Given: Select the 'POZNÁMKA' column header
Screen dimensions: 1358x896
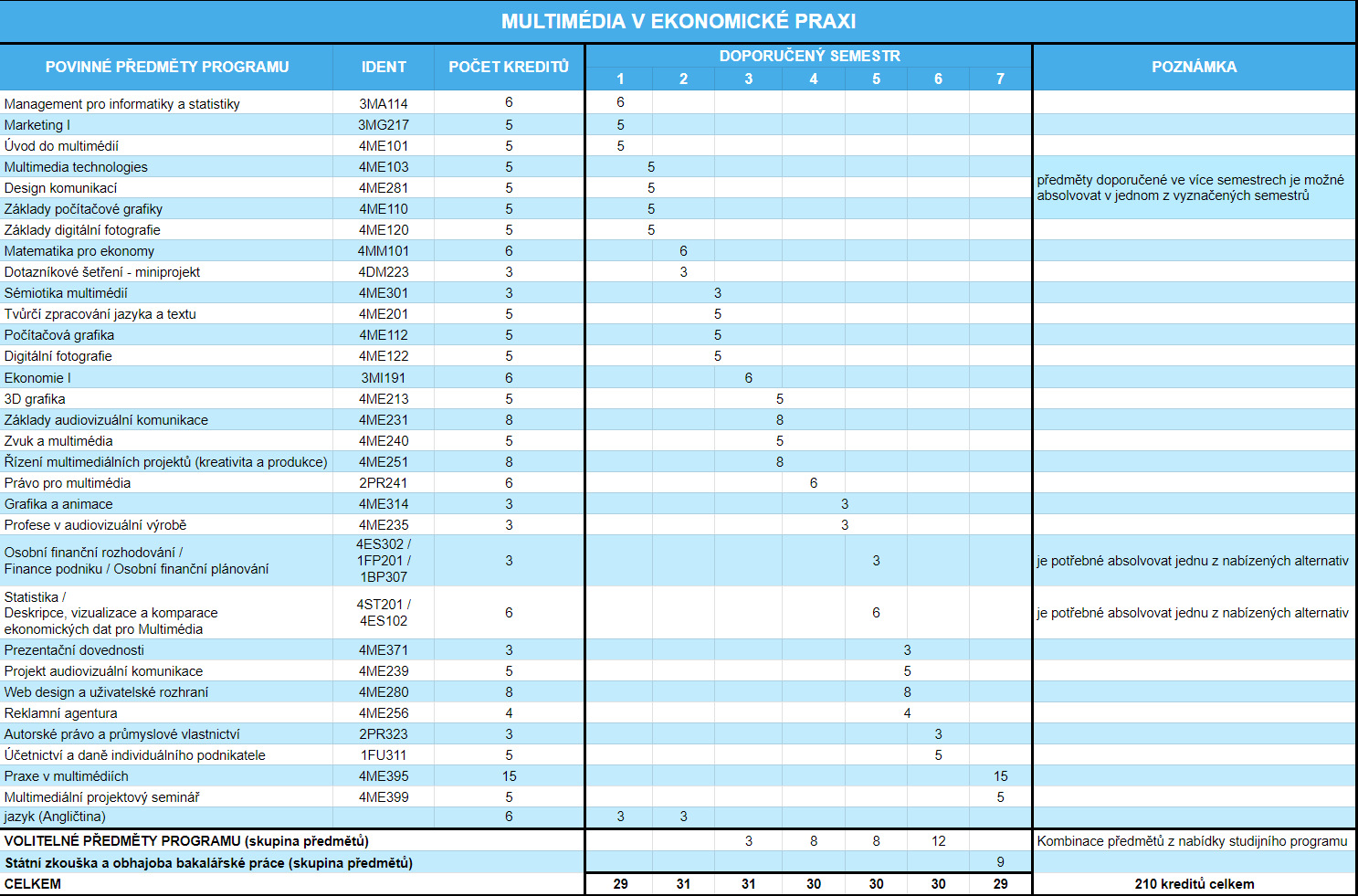Looking at the screenshot, I should 1194,67.
